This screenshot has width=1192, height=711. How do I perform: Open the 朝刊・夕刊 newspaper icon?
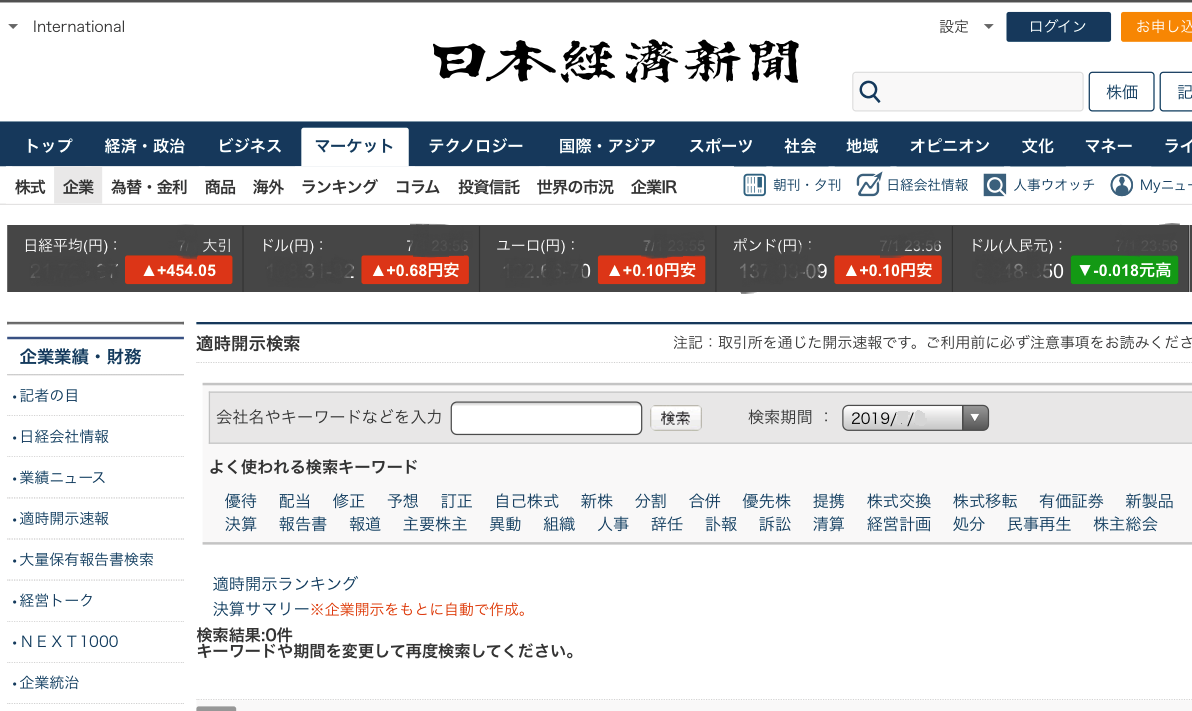(x=754, y=185)
